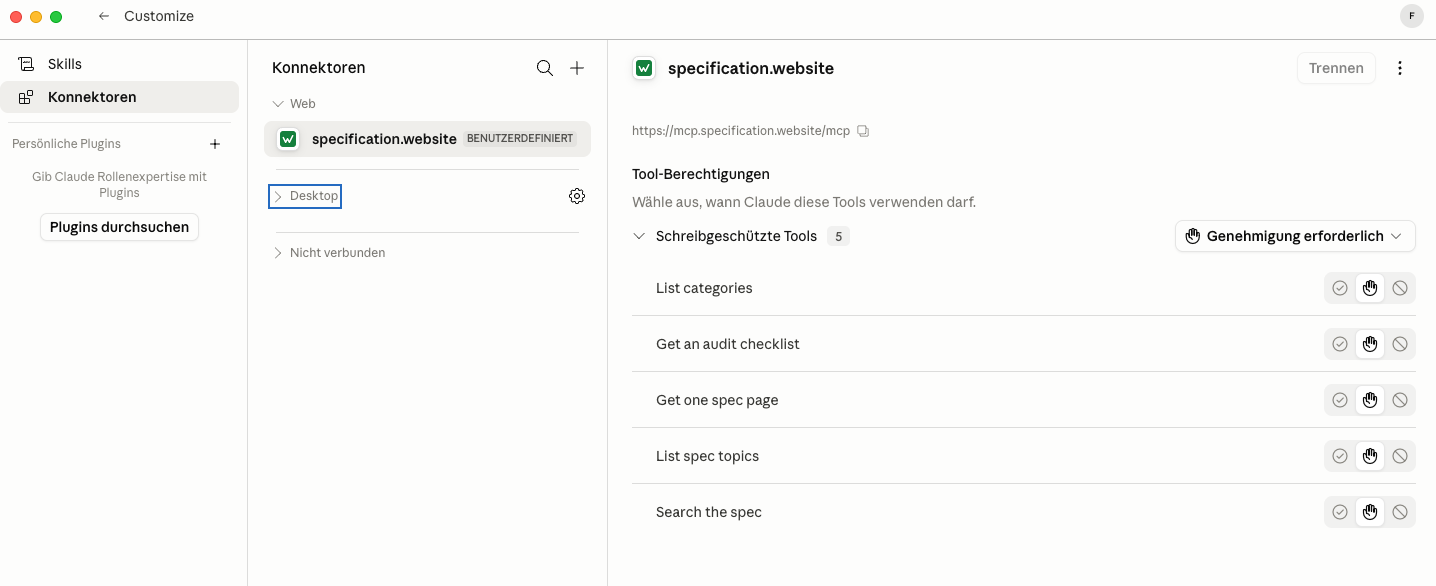Open the user avatar F in title bar
Screen dimensions: 1436x586
(1411, 16)
